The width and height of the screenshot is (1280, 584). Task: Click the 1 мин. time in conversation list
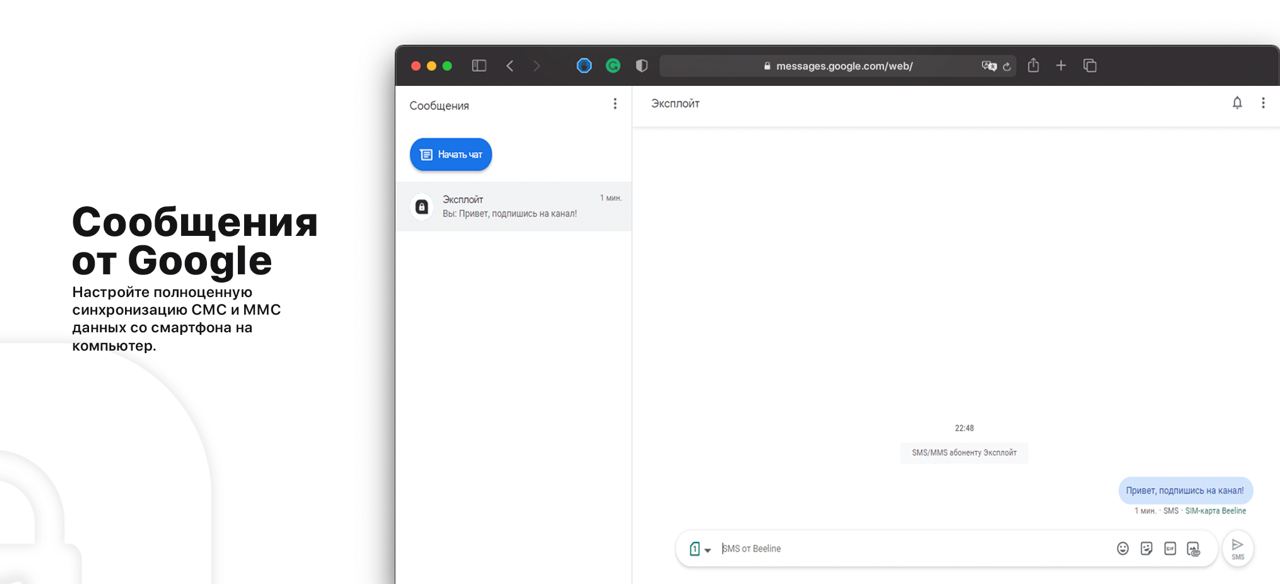(611, 198)
